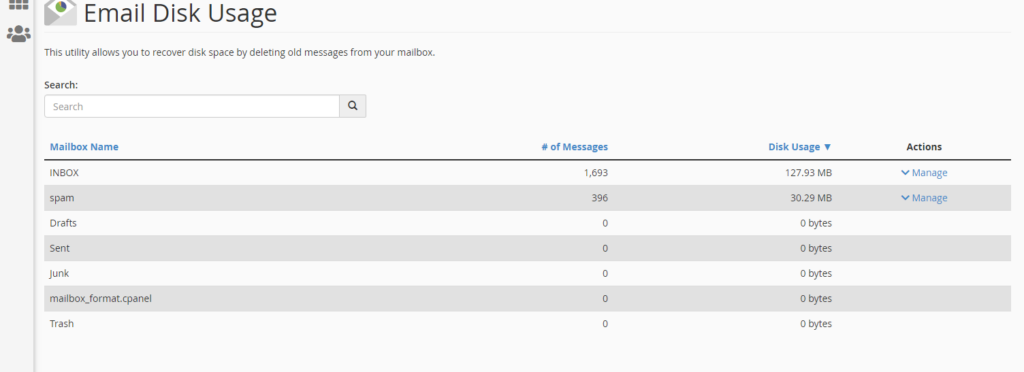Image resolution: width=1024 pixels, height=372 pixels.
Task: Click the 1,693 messages count
Action: [597, 173]
